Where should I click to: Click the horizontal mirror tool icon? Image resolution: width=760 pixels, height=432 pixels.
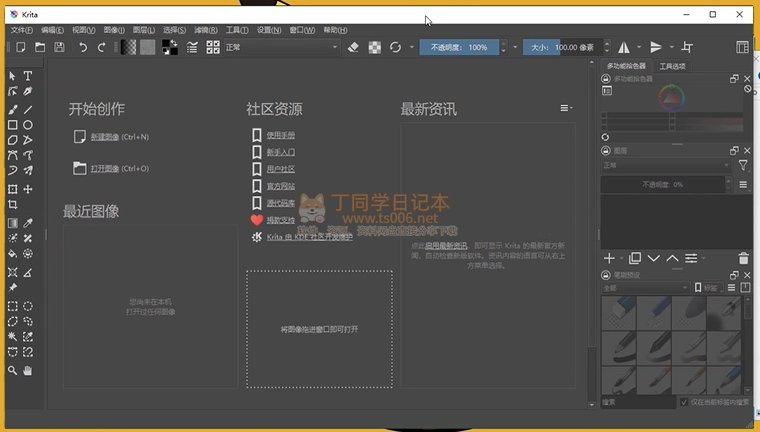coord(624,47)
